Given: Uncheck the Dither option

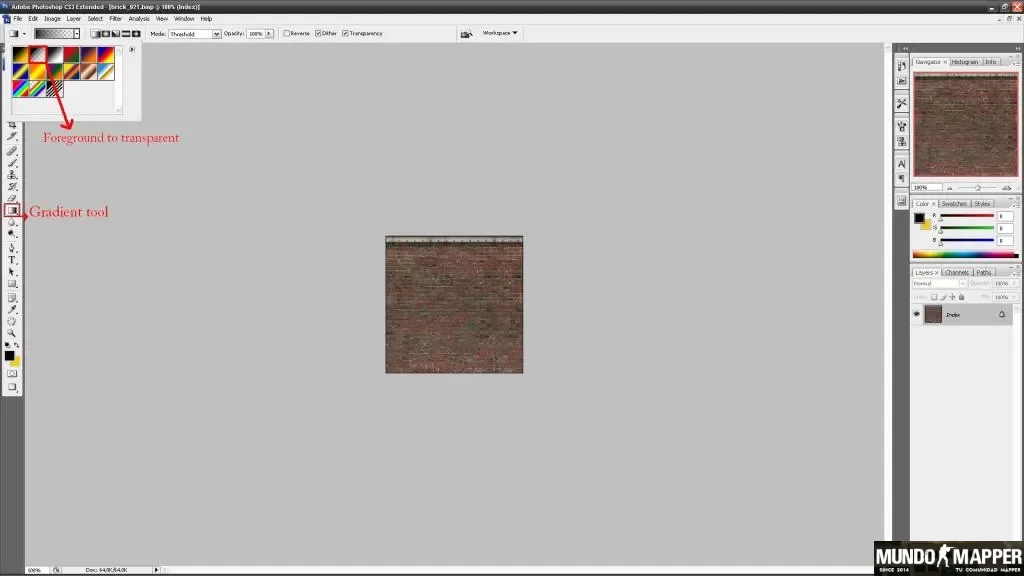Looking at the screenshot, I should 318,33.
